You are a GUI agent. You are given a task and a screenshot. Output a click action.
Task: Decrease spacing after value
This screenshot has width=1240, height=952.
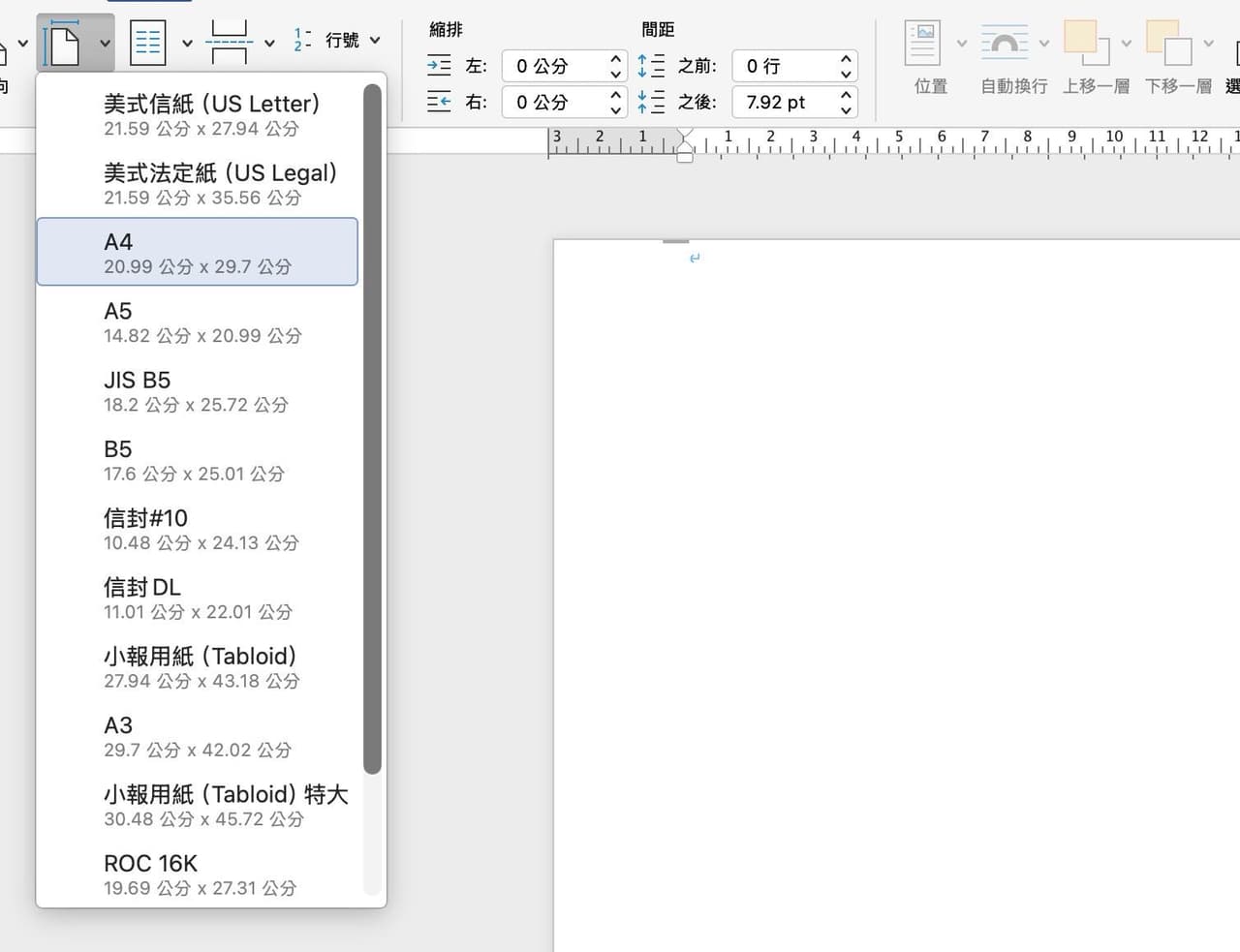846,109
